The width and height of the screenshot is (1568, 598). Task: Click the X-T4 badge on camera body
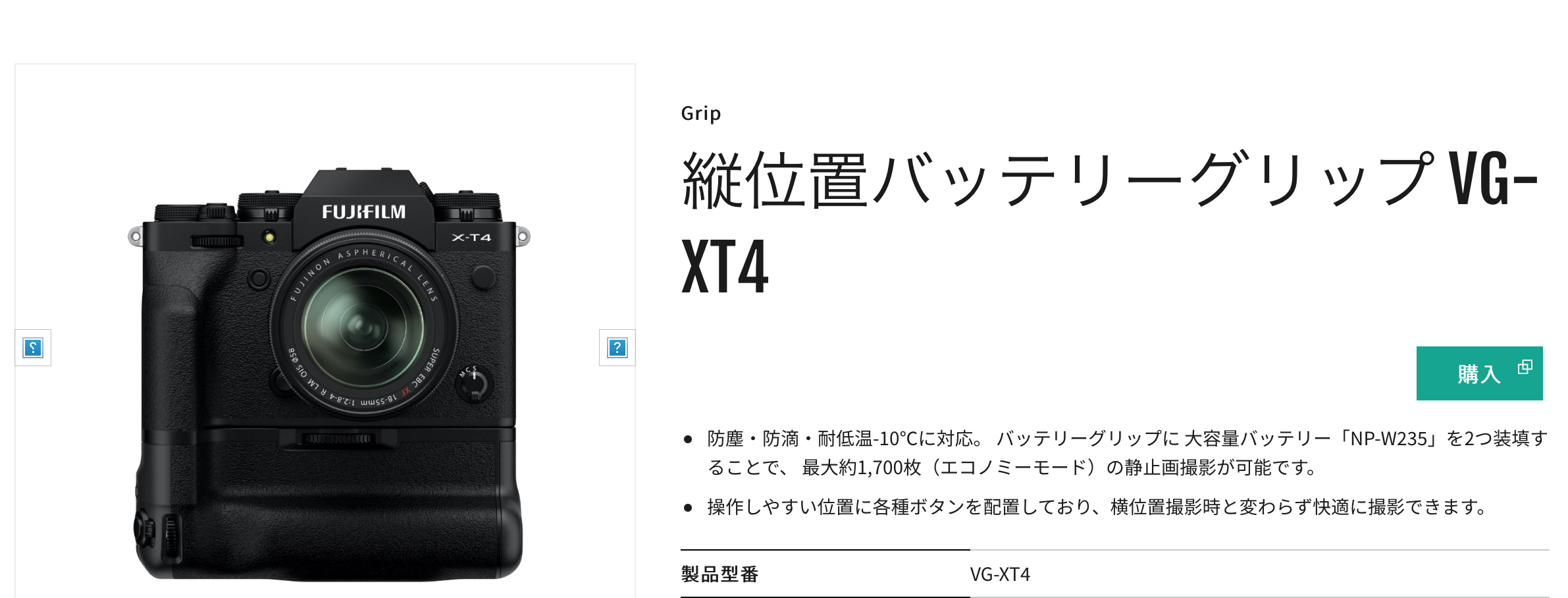(471, 238)
